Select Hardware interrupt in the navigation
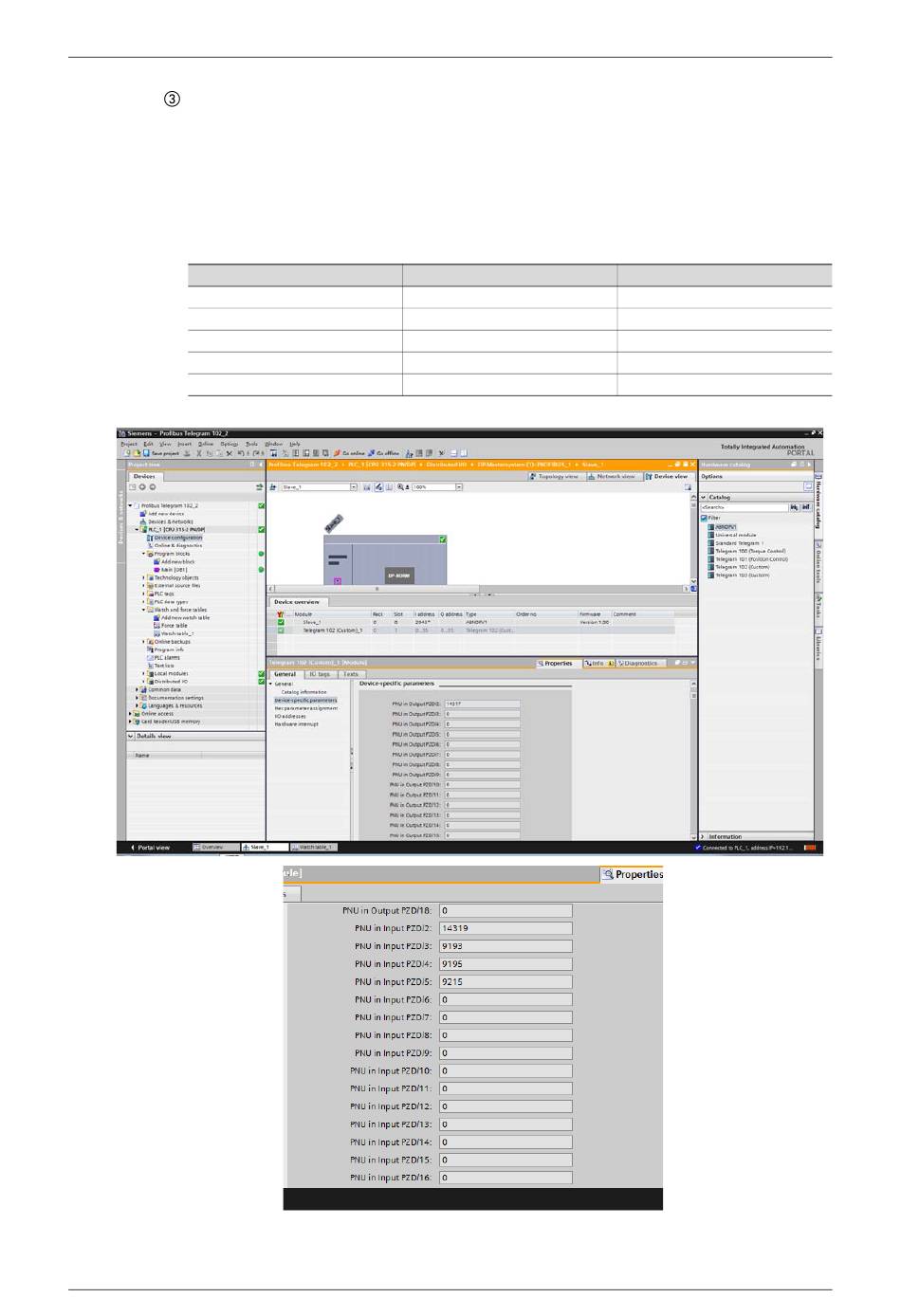 coord(297,724)
